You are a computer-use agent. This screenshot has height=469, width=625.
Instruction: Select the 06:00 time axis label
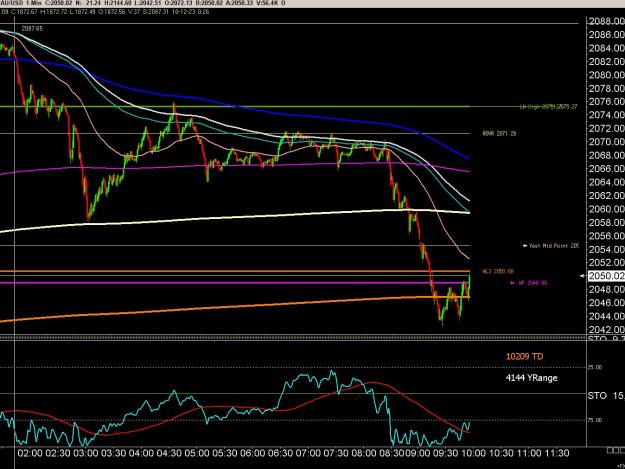point(252,453)
